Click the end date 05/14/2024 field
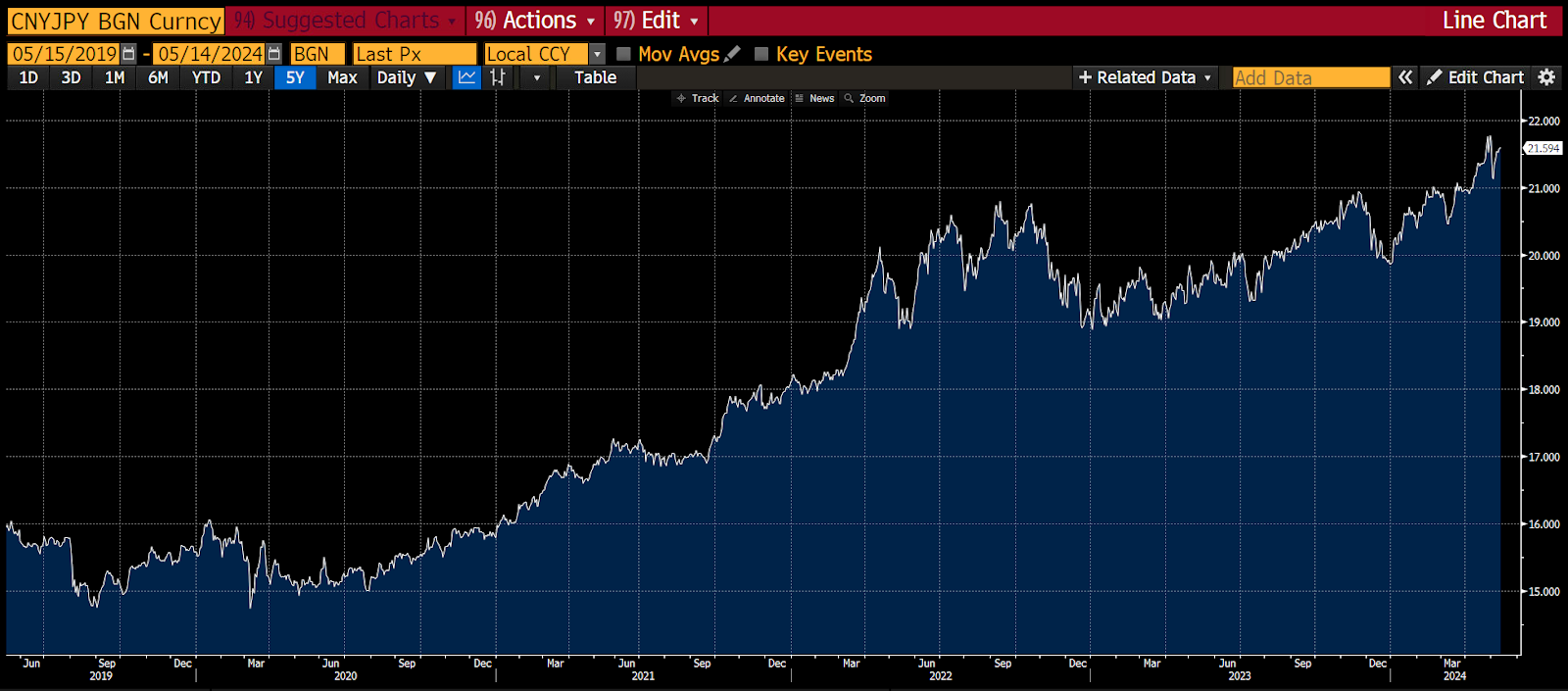This screenshot has height=691, width=1568. [x=210, y=54]
